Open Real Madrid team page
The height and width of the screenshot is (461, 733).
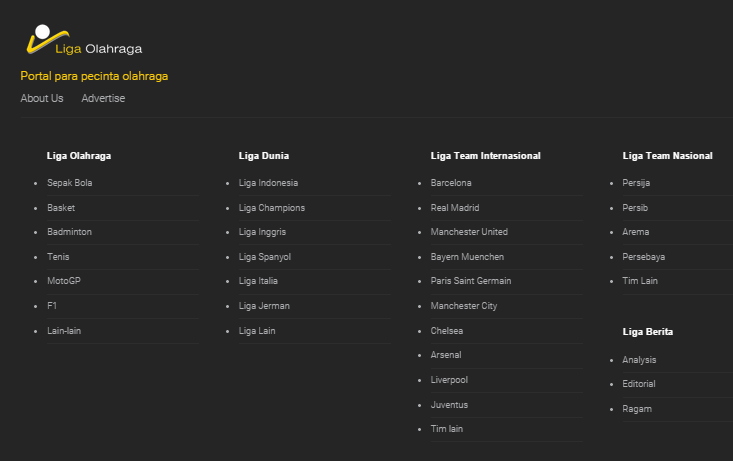pyautogui.click(x=455, y=208)
